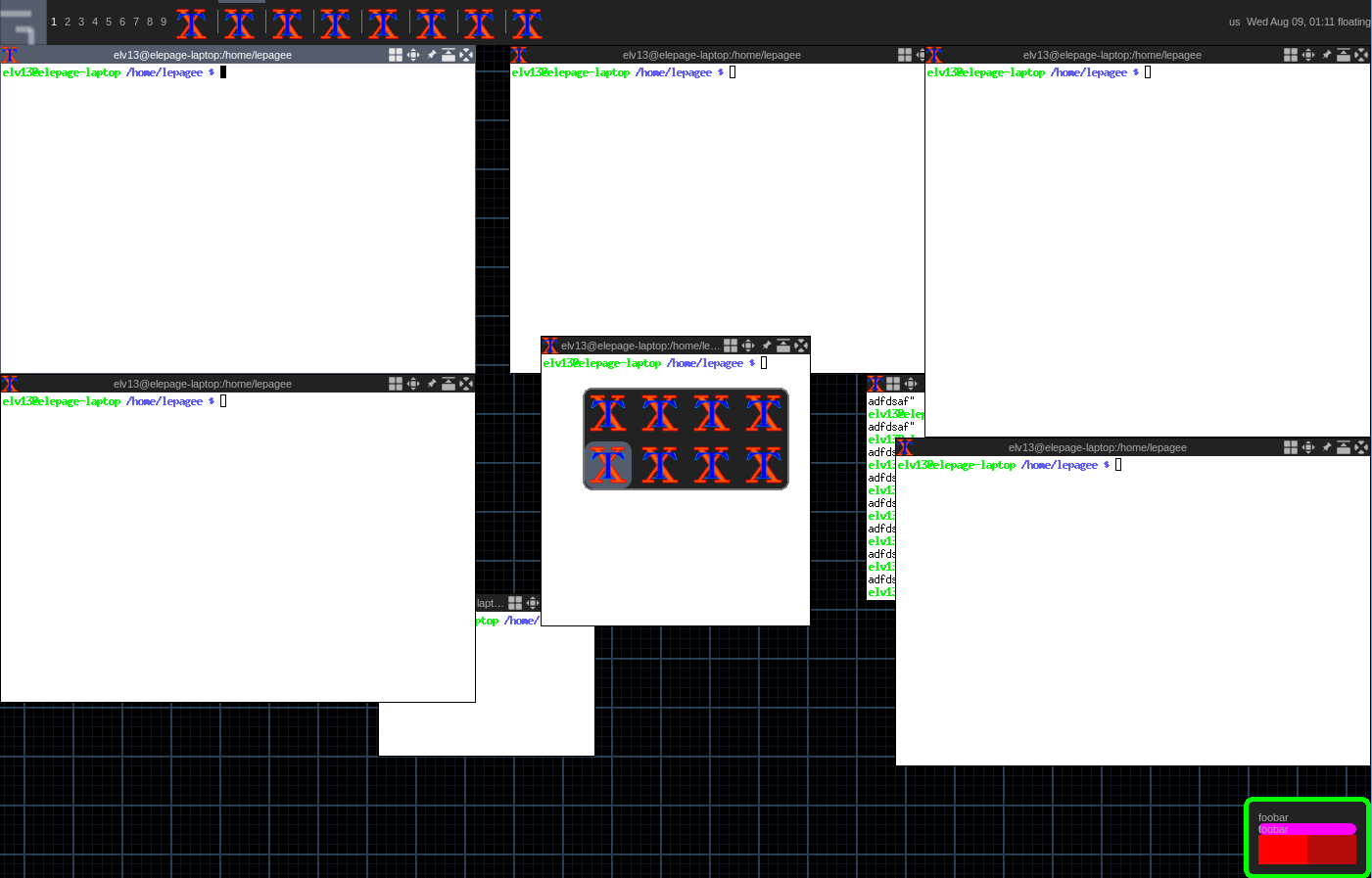Maximize the center truncated-title terminal

click(748, 346)
